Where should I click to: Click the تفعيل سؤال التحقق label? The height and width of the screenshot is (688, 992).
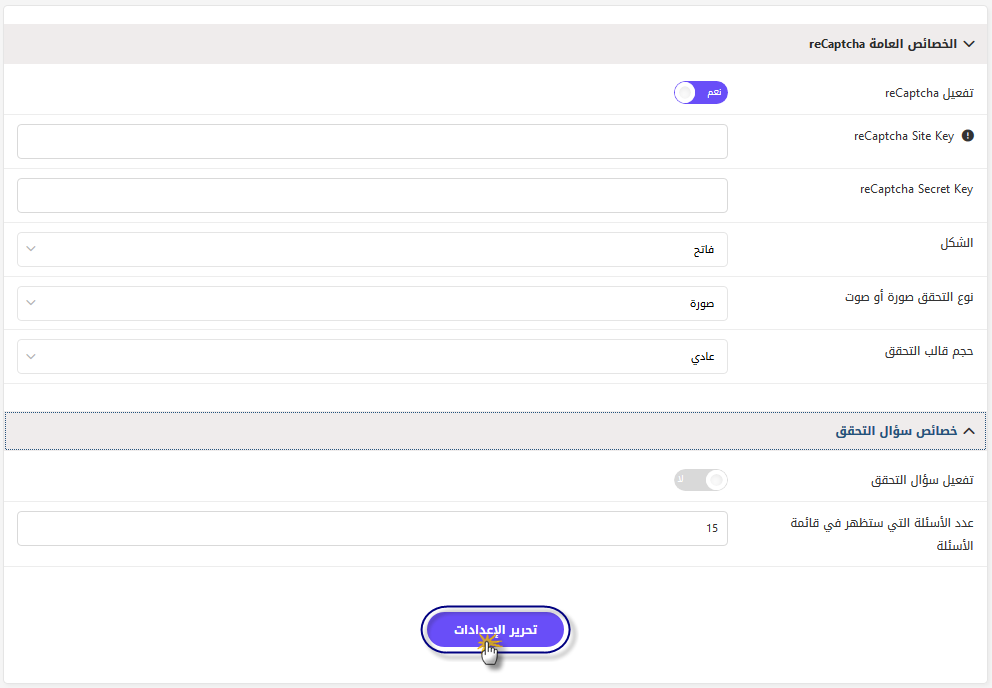(x=922, y=480)
